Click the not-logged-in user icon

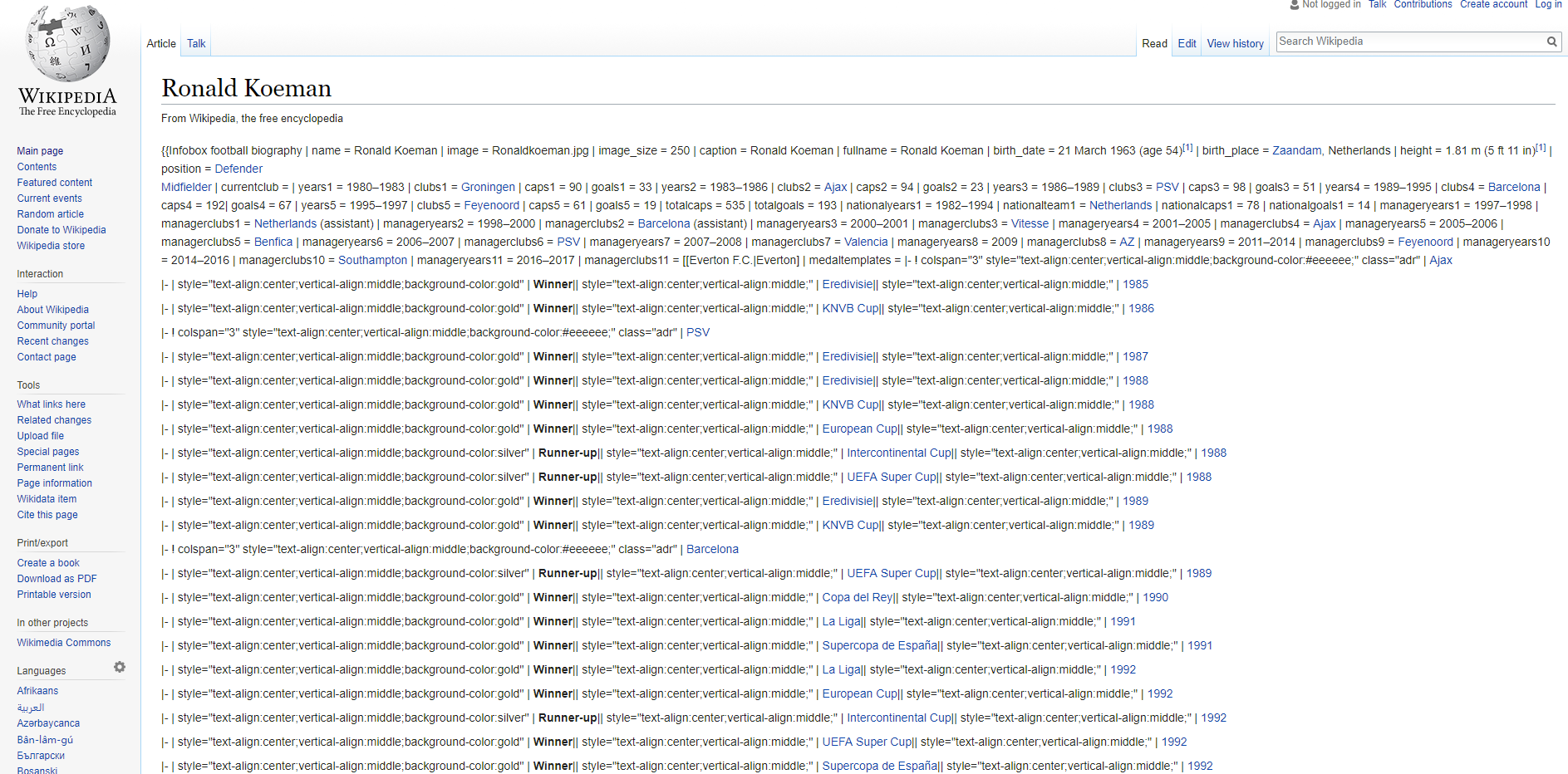pos(1294,5)
